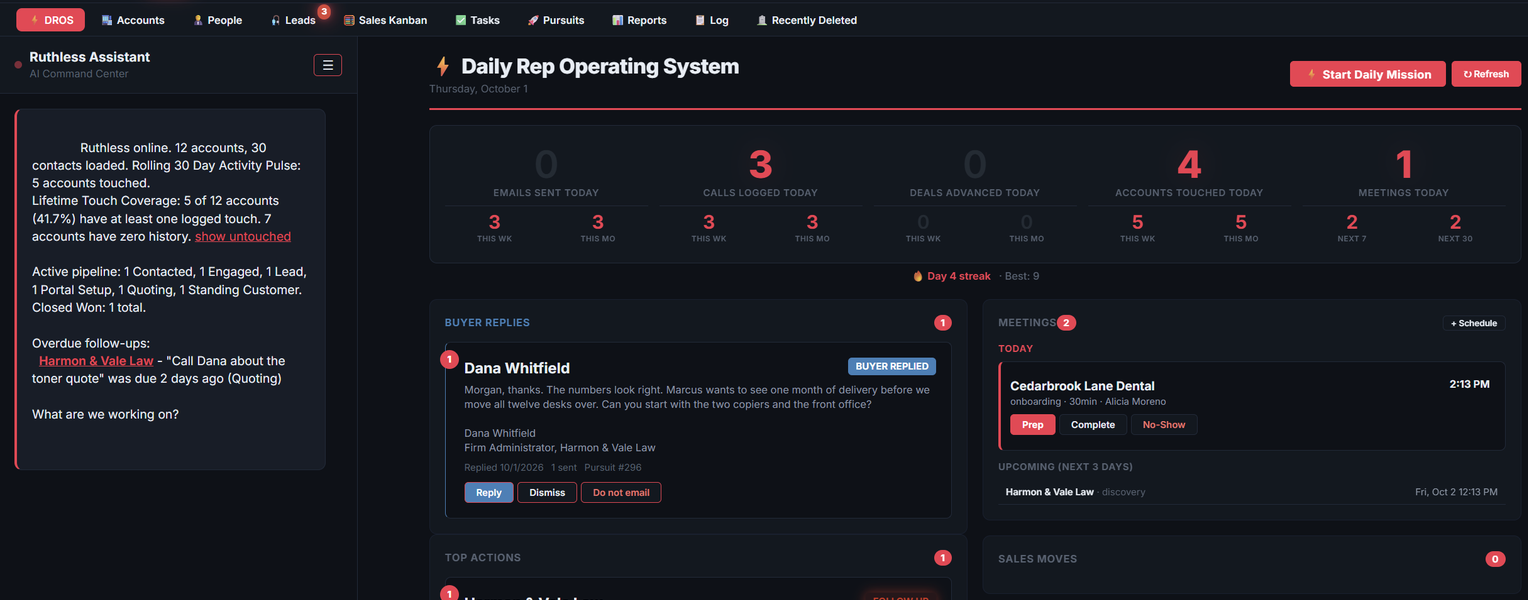Open the Log tab
This screenshot has width=1528, height=600.
point(712,20)
